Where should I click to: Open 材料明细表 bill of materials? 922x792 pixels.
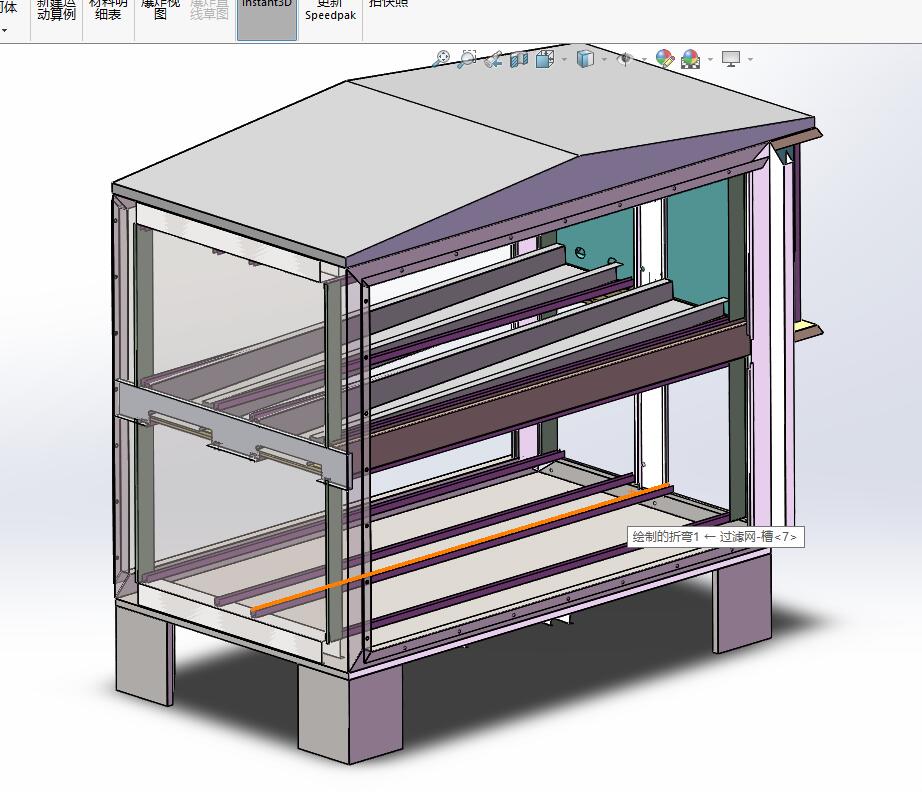click(108, 12)
